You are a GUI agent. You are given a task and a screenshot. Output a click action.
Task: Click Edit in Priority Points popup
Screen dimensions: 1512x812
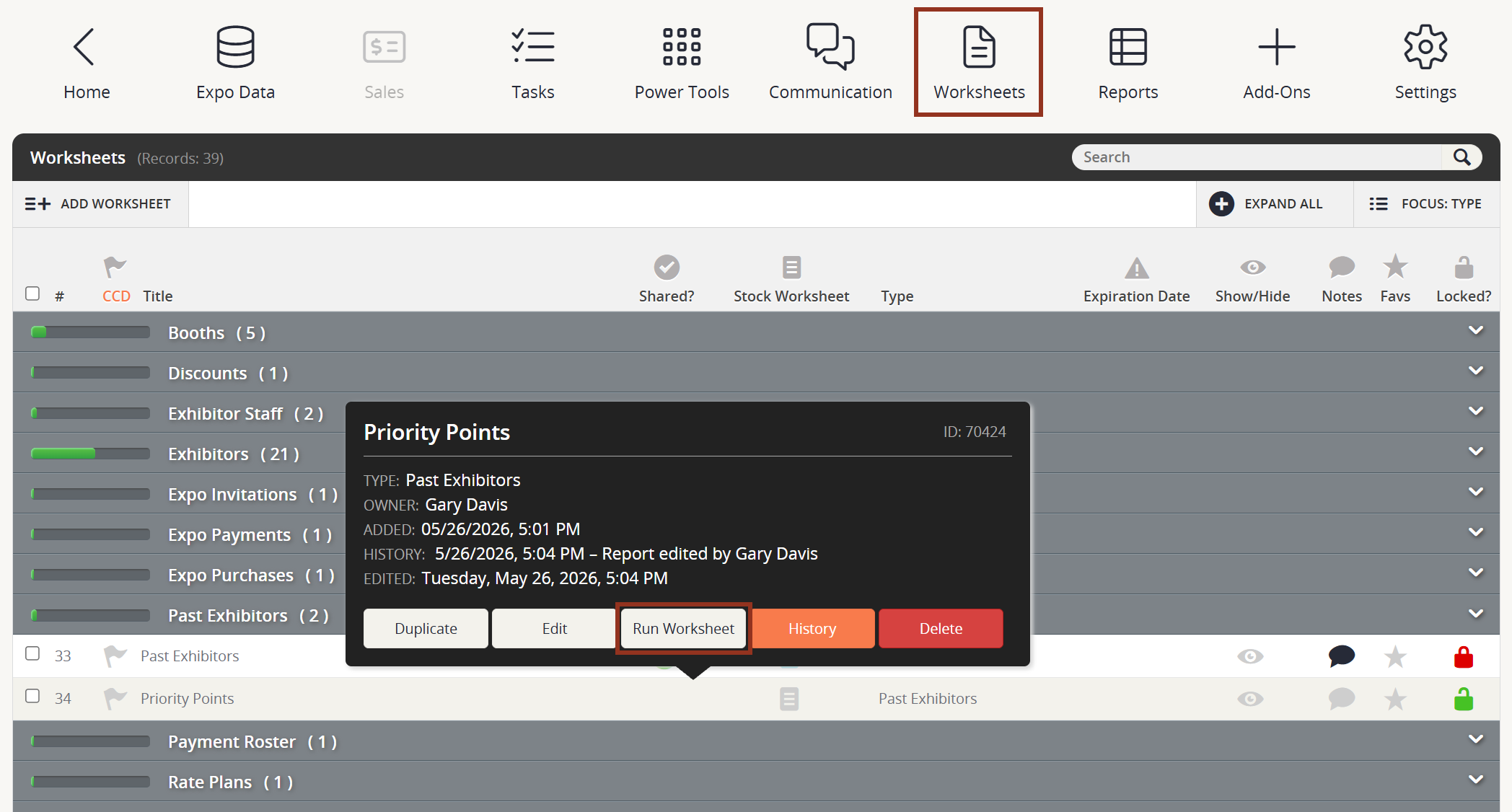[x=554, y=628]
